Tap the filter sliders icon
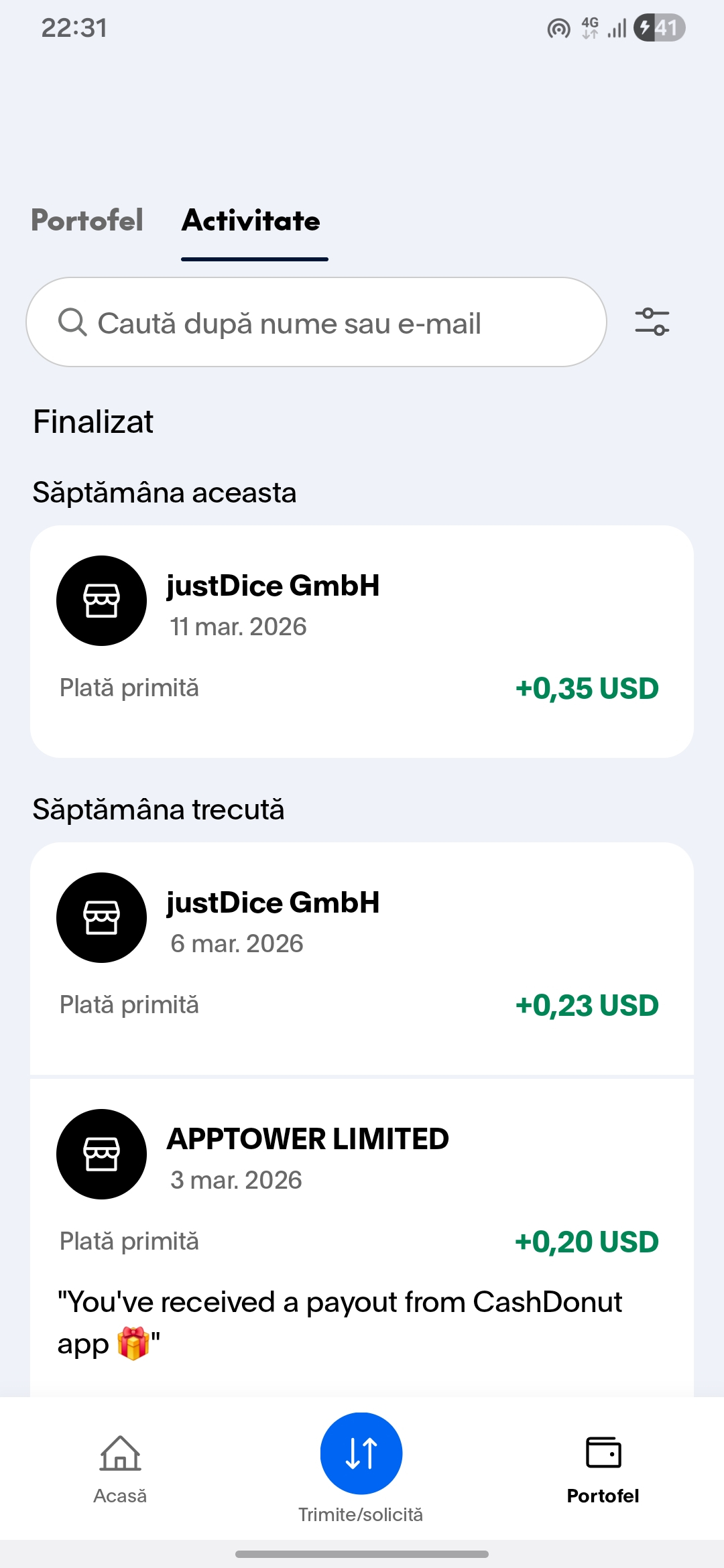Viewport: 724px width, 1568px height. point(652,322)
